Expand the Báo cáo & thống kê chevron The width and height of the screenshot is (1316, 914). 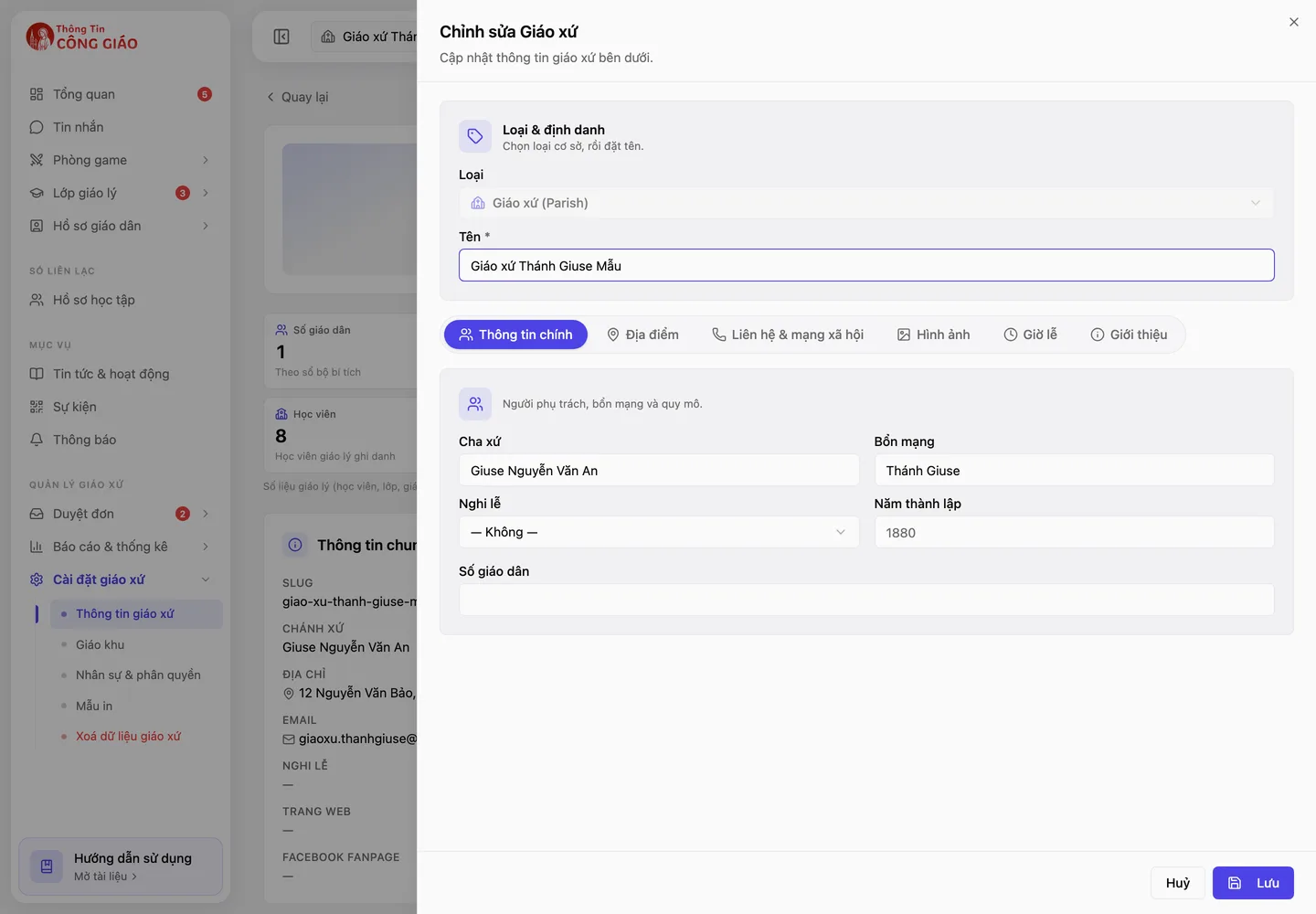(x=206, y=547)
